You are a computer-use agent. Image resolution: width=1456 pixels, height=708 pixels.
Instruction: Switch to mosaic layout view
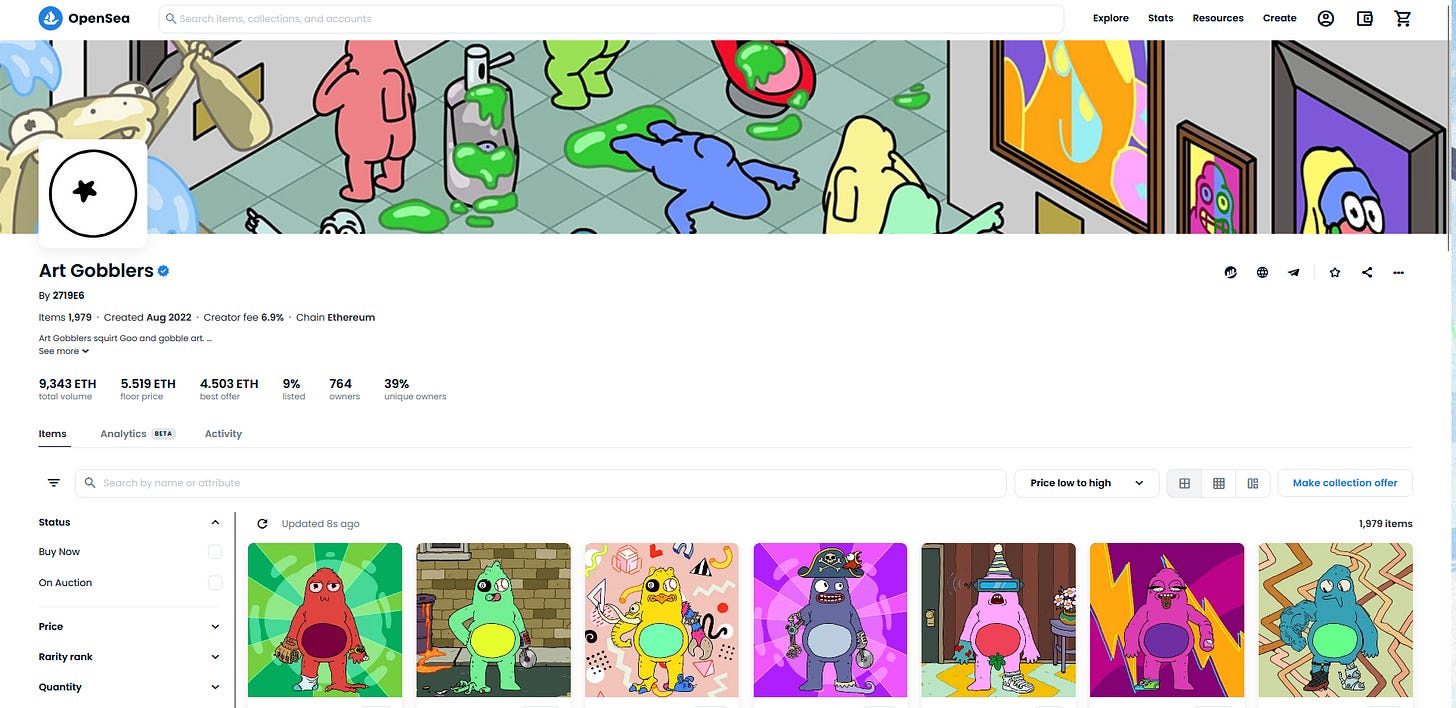[1253, 483]
